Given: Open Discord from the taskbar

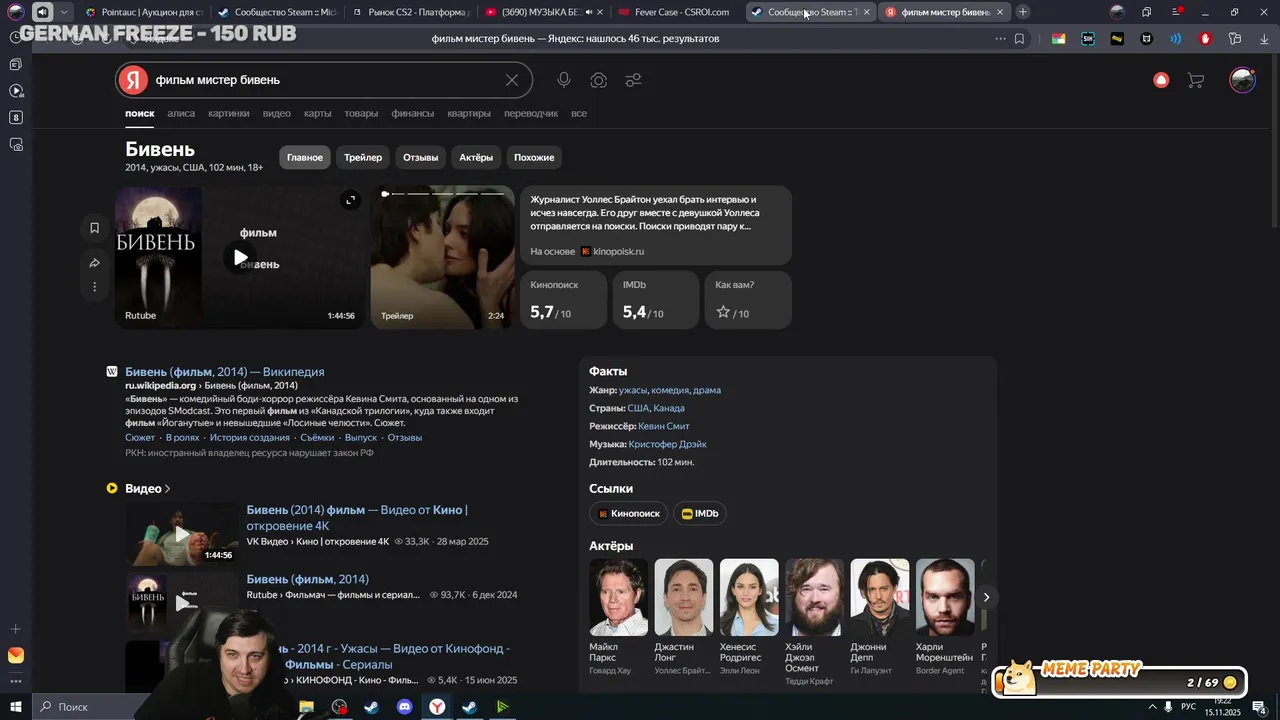Looking at the screenshot, I should tap(405, 707).
